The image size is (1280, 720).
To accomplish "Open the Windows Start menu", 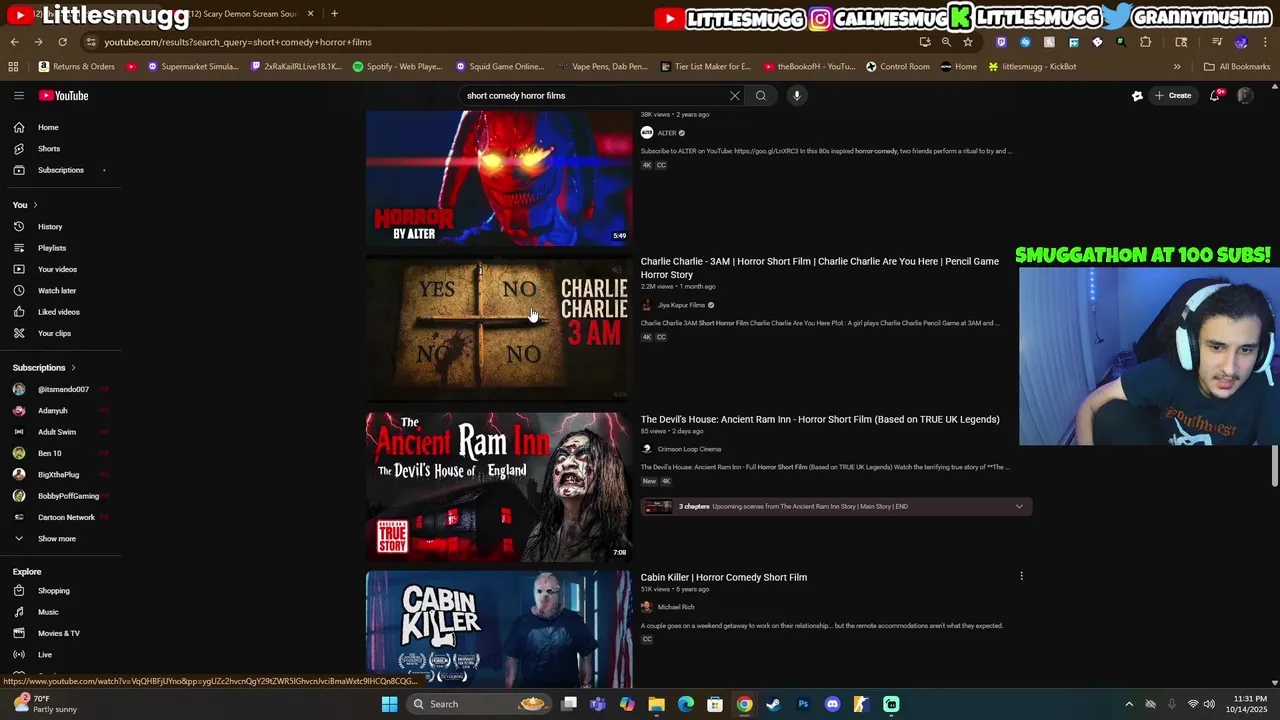I will coord(389,704).
